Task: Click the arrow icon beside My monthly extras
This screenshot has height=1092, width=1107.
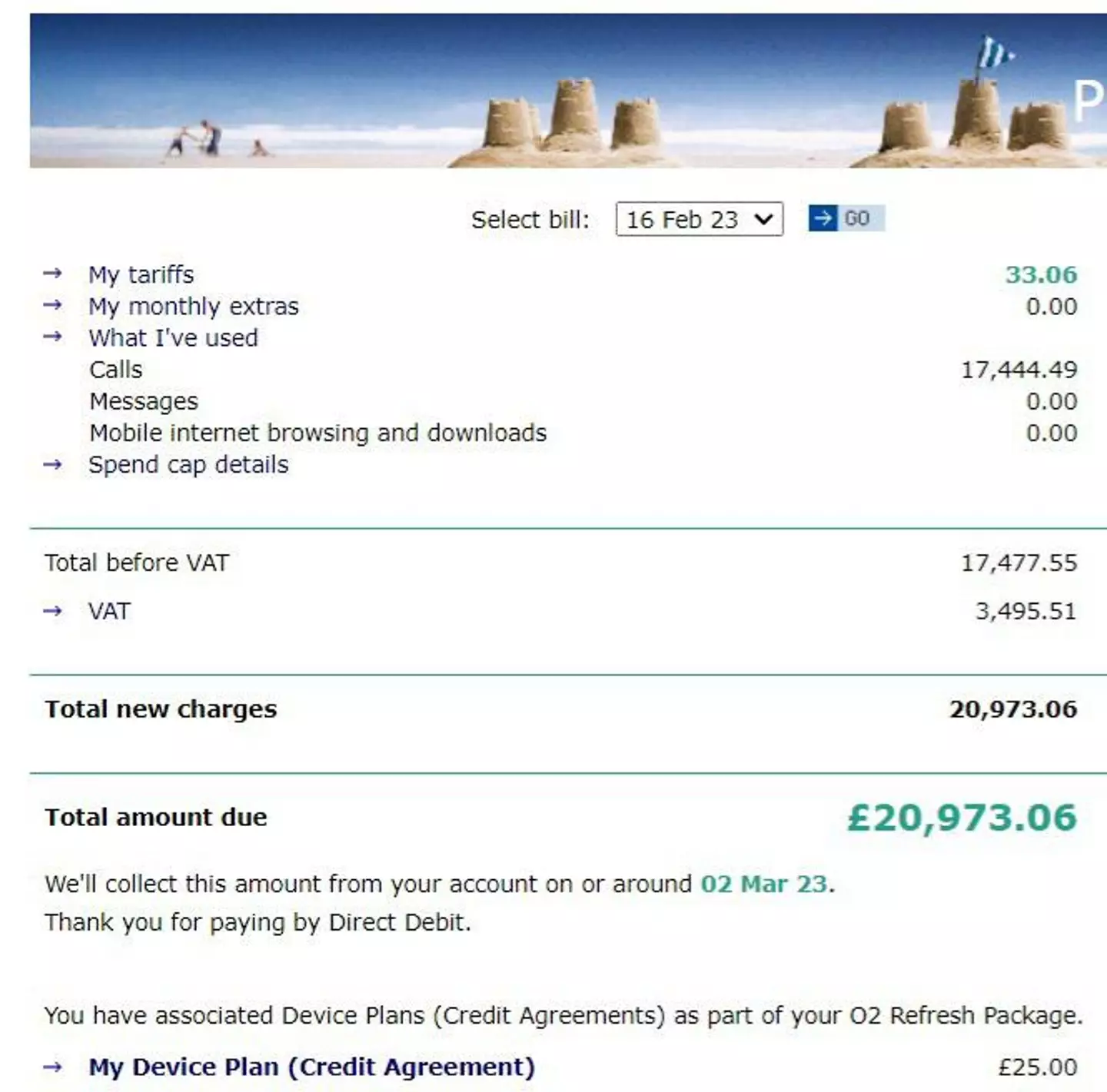Action: pos(52,306)
